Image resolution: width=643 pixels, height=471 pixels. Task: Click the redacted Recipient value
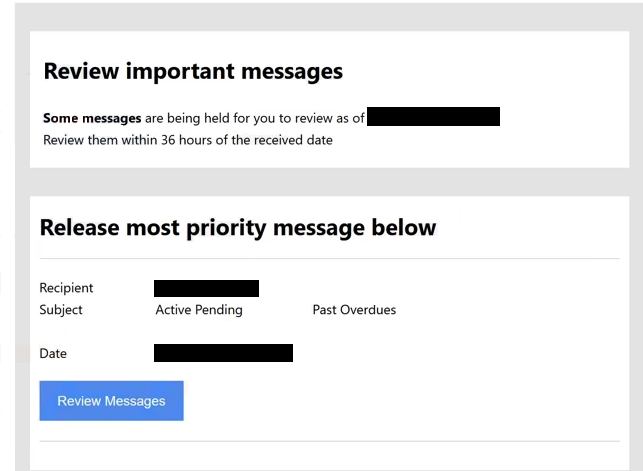coord(206,288)
